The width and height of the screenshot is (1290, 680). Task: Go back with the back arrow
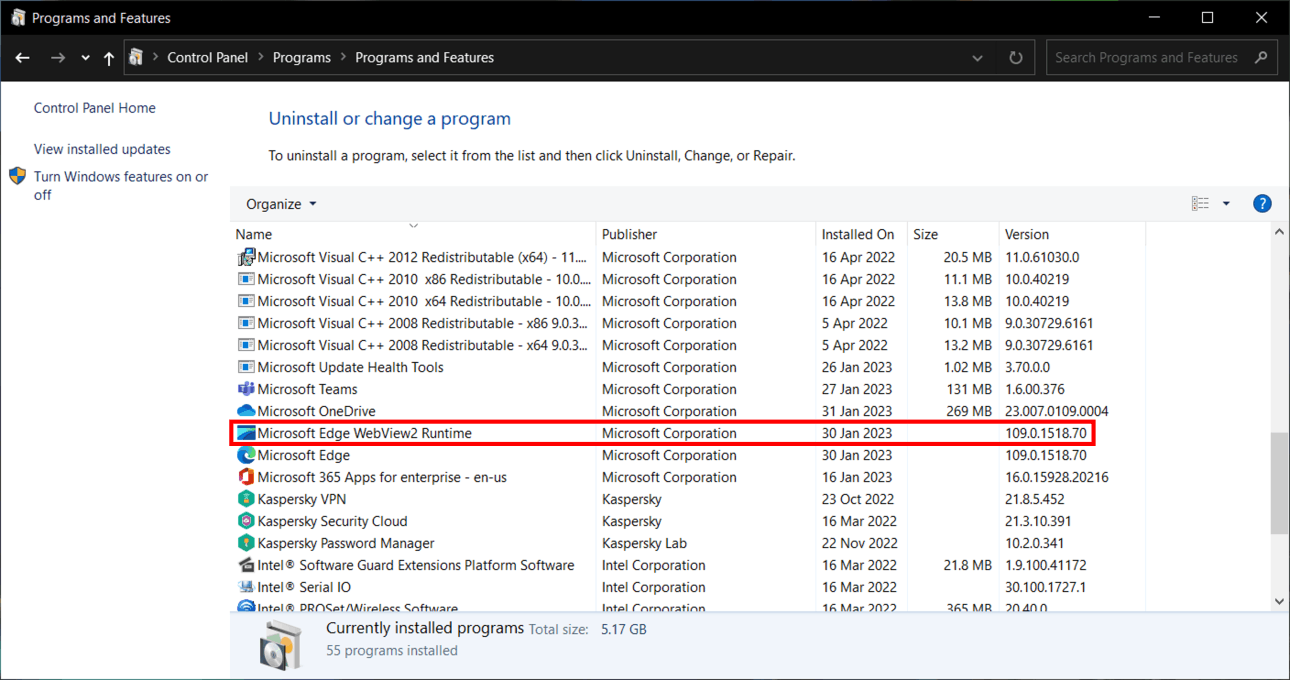[23, 58]
